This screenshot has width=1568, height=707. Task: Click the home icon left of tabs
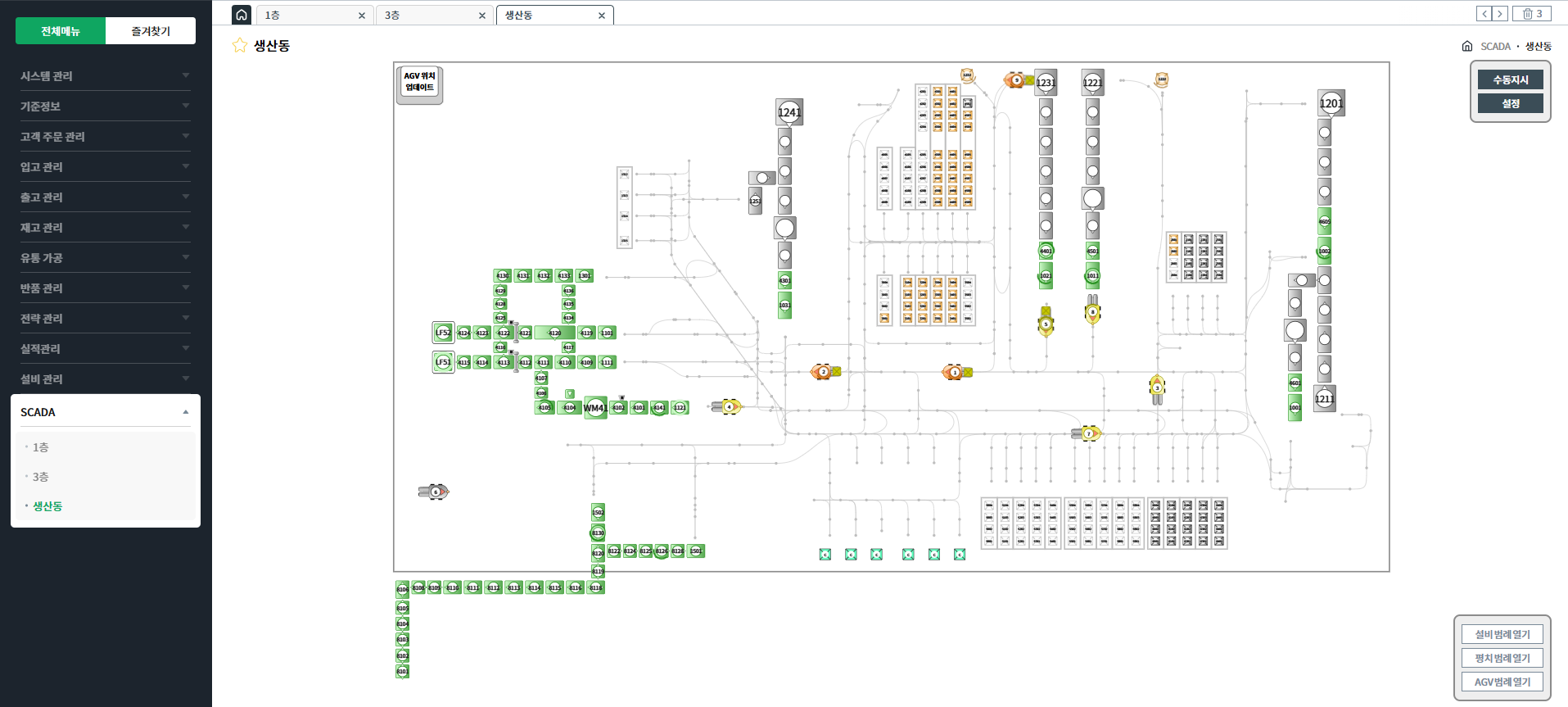coord(242,15)
